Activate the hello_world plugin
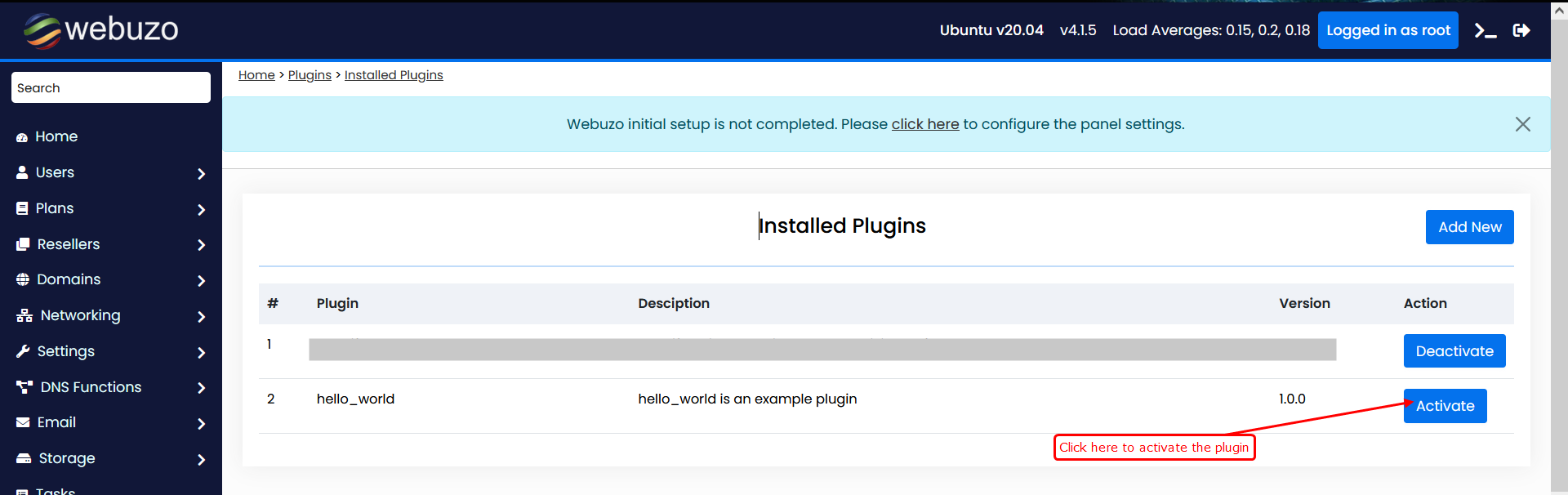Screen dimensions: 1568x495 point(1445,406)
